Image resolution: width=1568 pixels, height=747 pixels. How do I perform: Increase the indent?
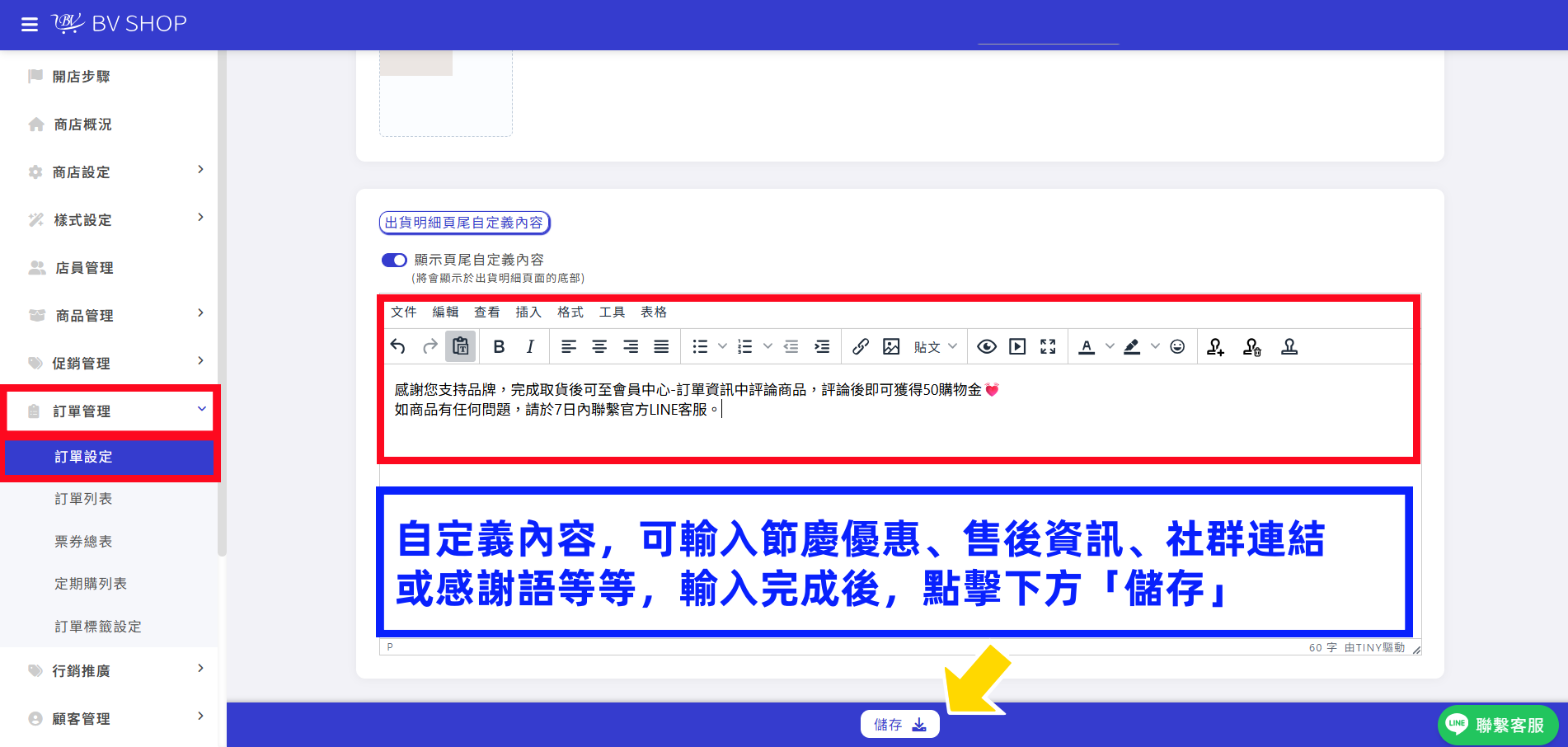coord(822,346)
